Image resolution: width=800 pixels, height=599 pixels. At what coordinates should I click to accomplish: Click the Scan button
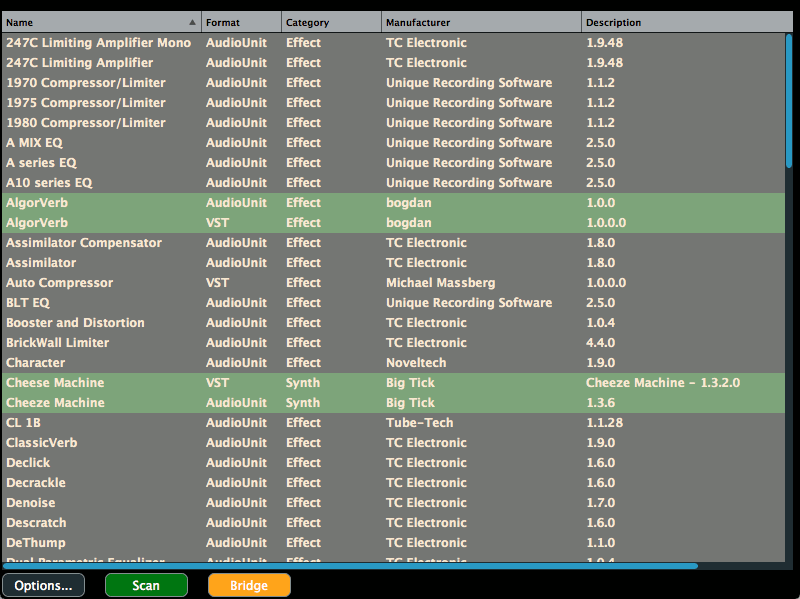[x=146, y=585]
